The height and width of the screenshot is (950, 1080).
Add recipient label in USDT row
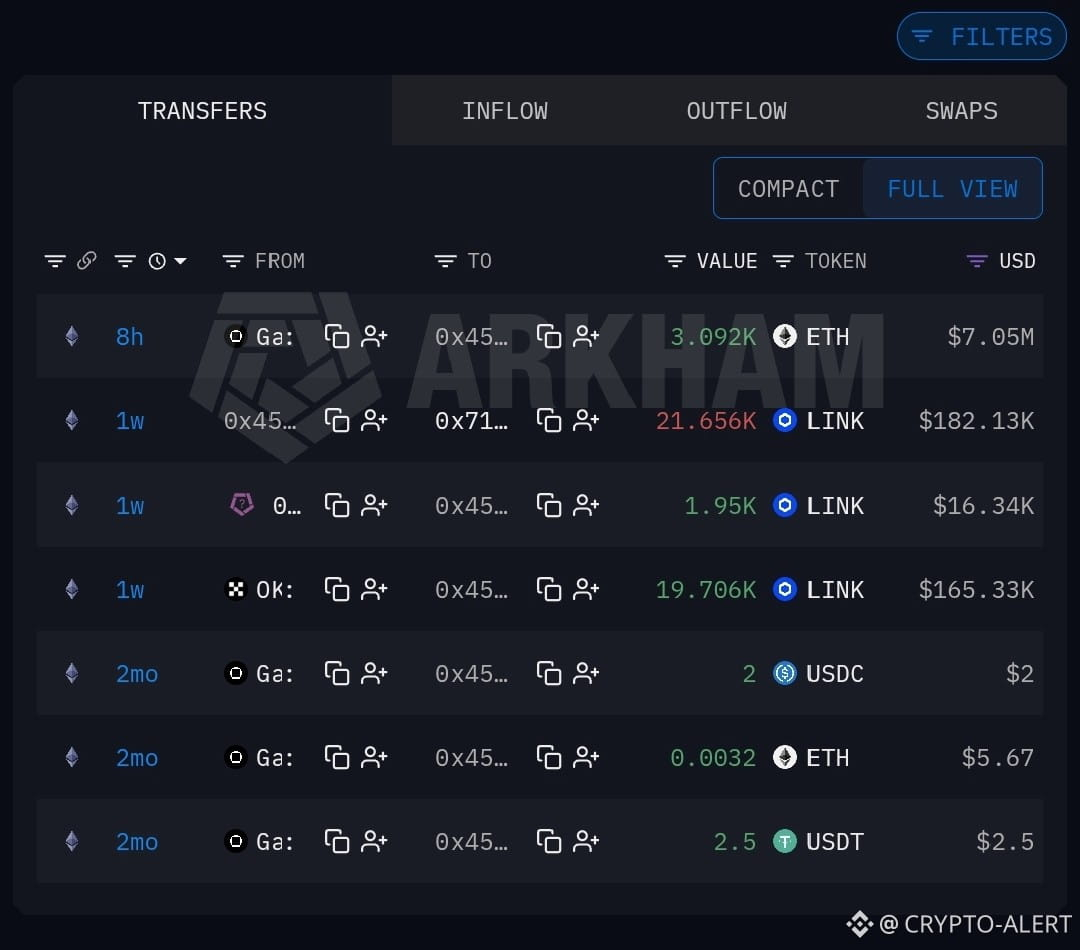click(586, 841)
